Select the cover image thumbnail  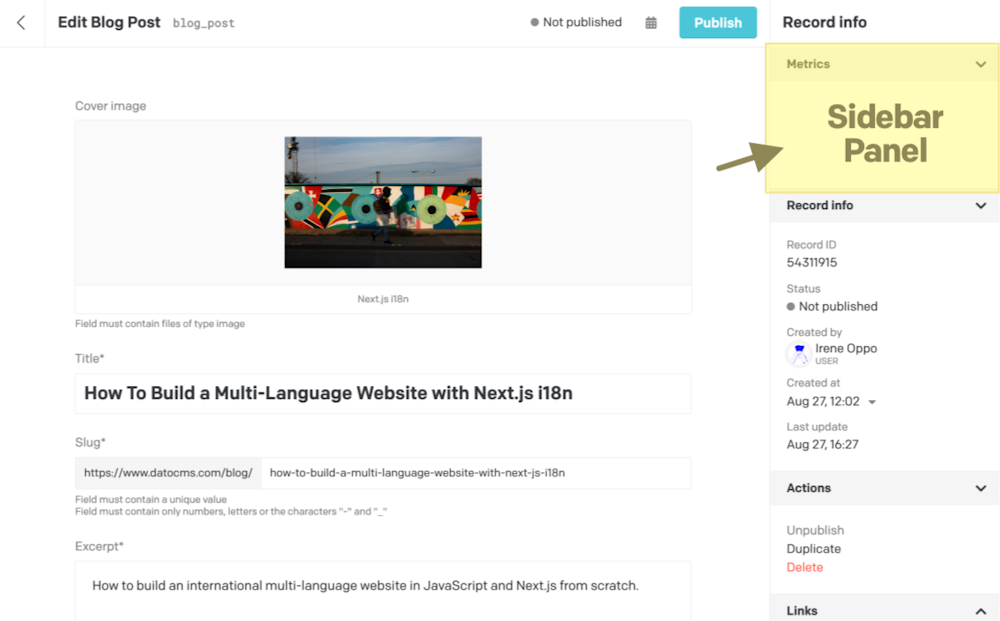tap(383, 202)
